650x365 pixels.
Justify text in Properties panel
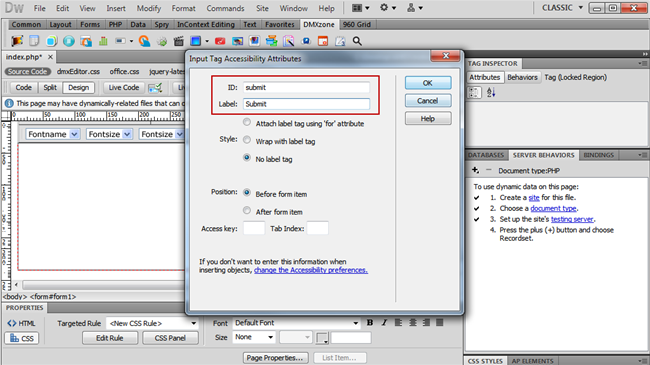pos(440,323)
